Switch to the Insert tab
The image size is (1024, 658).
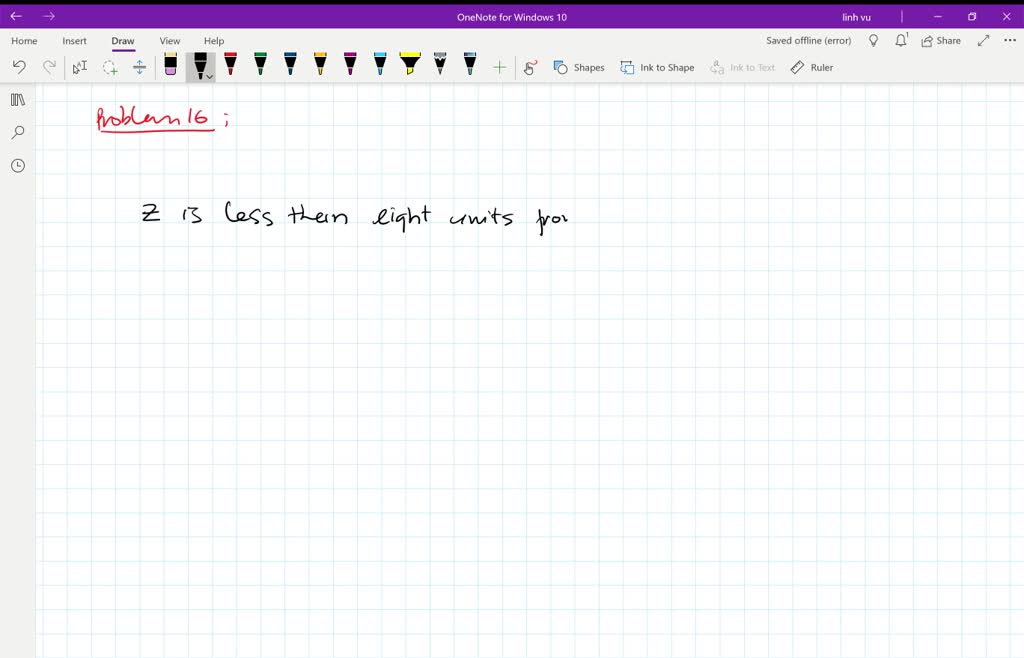click(x=74, y=41)
